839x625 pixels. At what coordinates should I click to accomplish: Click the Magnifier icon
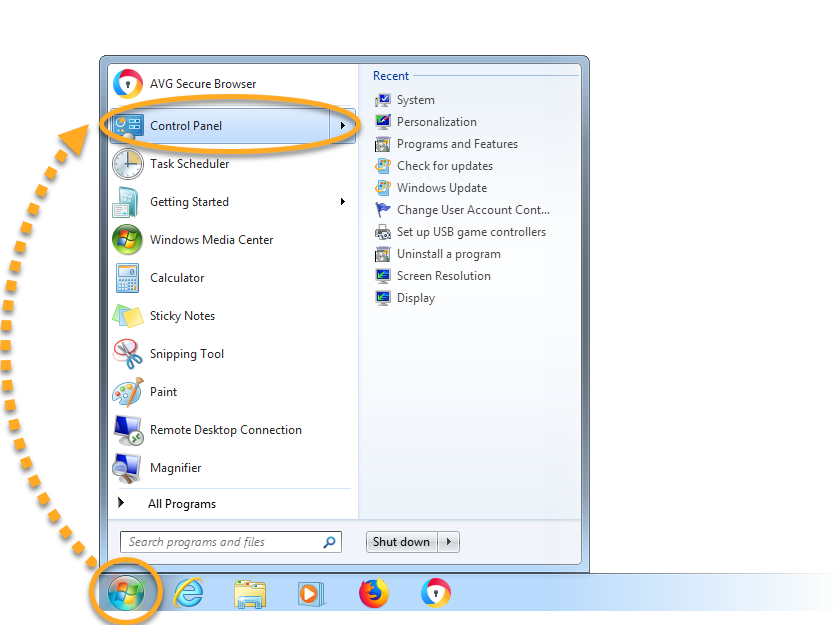click(127, 468)
